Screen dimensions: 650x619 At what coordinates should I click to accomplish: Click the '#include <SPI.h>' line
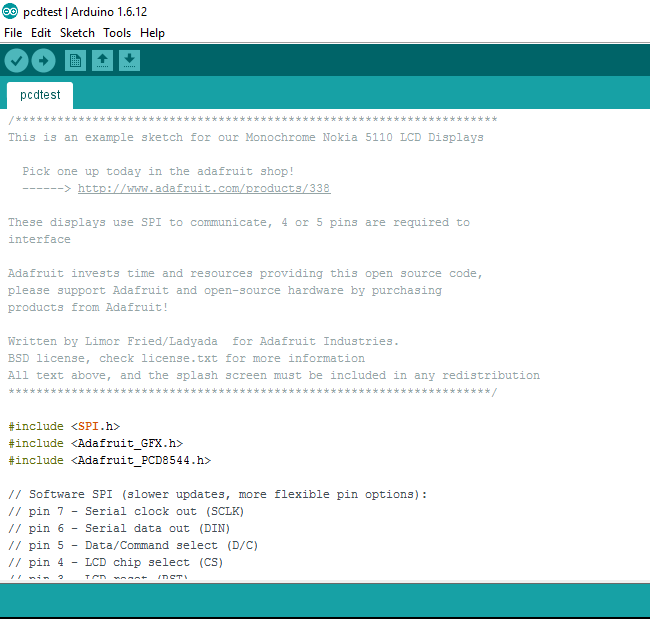coord(64,426)
